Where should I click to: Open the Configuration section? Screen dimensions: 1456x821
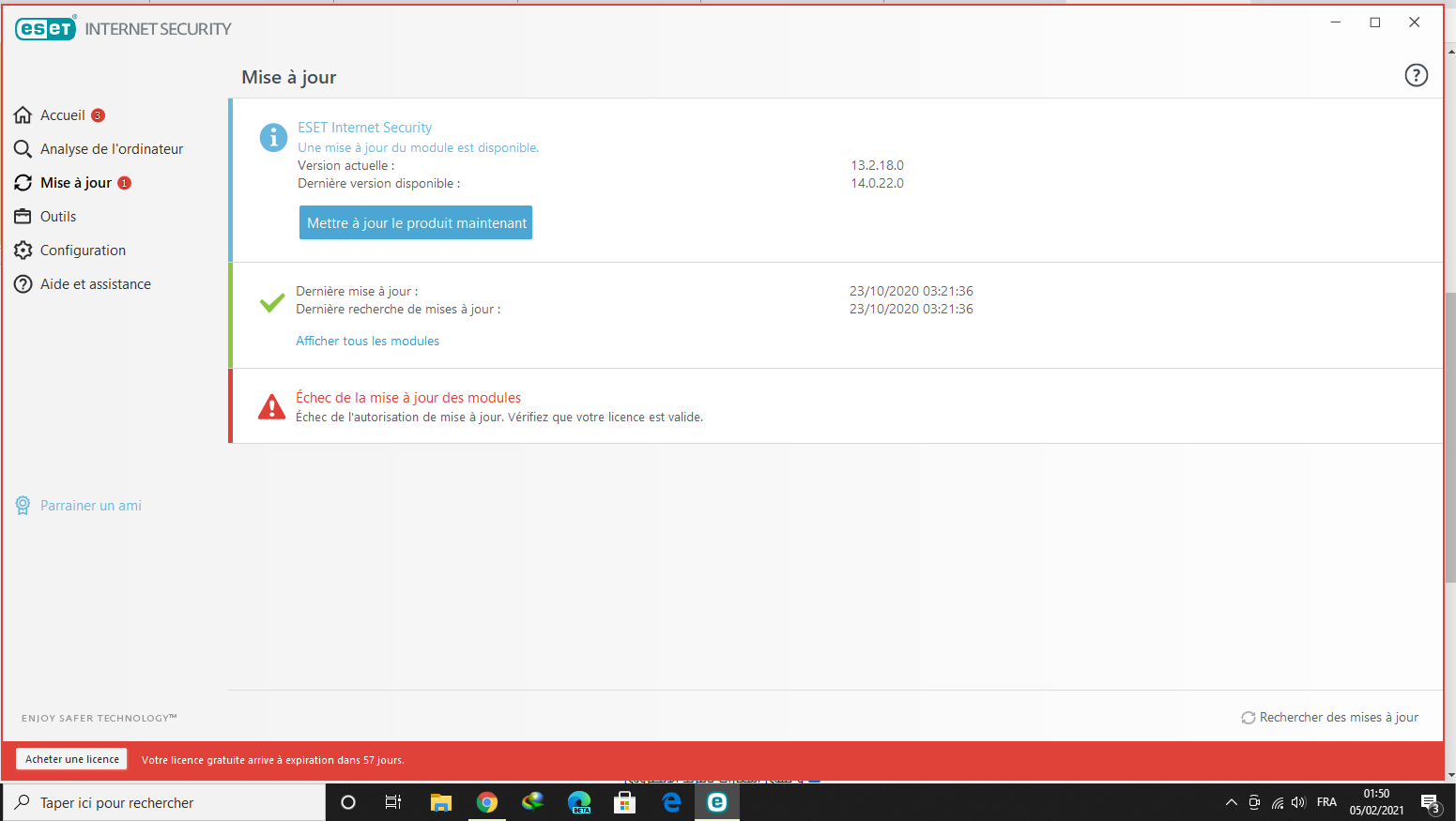click(83, 251)
